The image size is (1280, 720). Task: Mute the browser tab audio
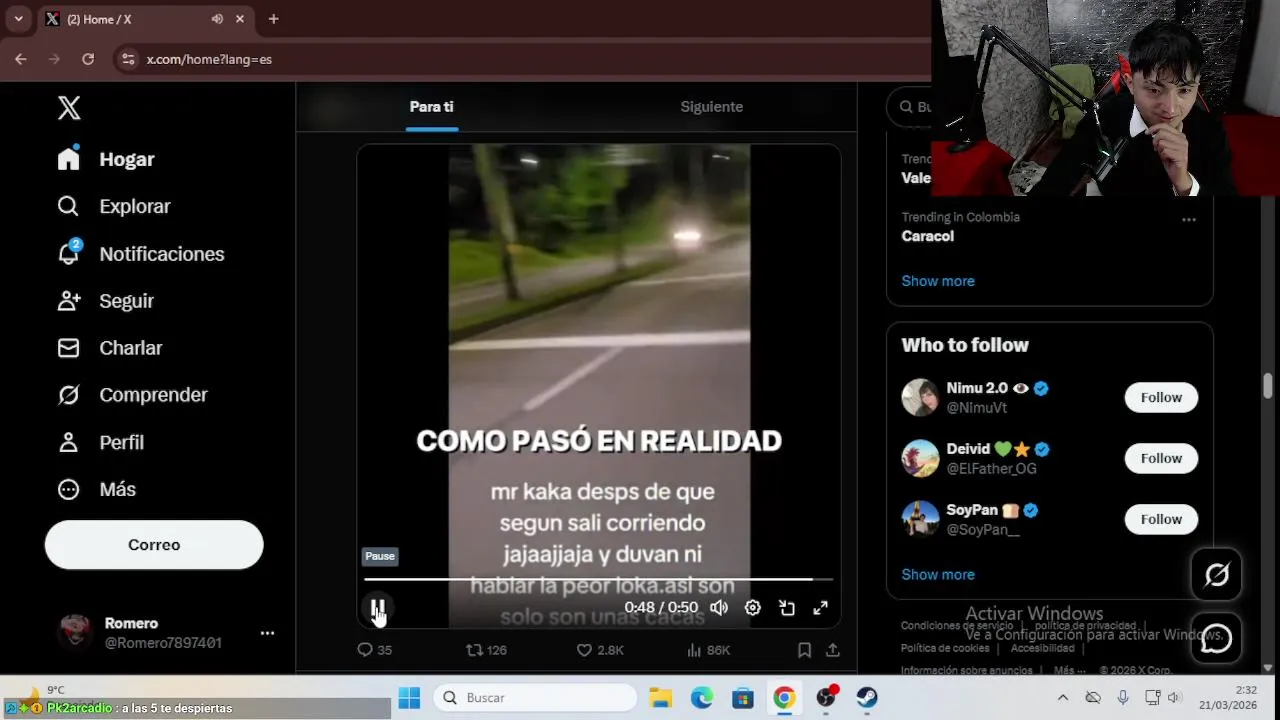point(217,19)
